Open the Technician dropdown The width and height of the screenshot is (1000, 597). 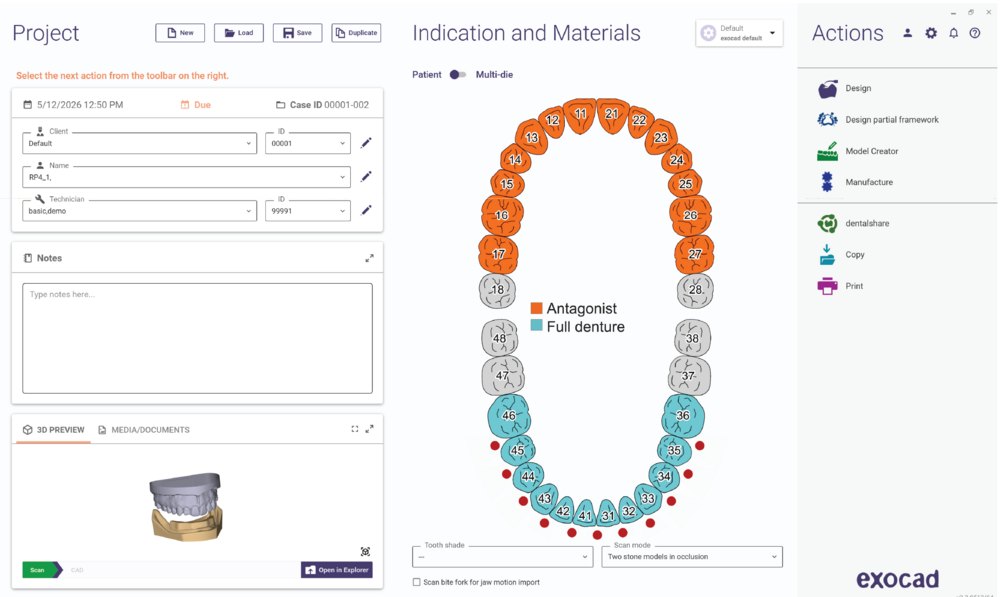point(140,210)
